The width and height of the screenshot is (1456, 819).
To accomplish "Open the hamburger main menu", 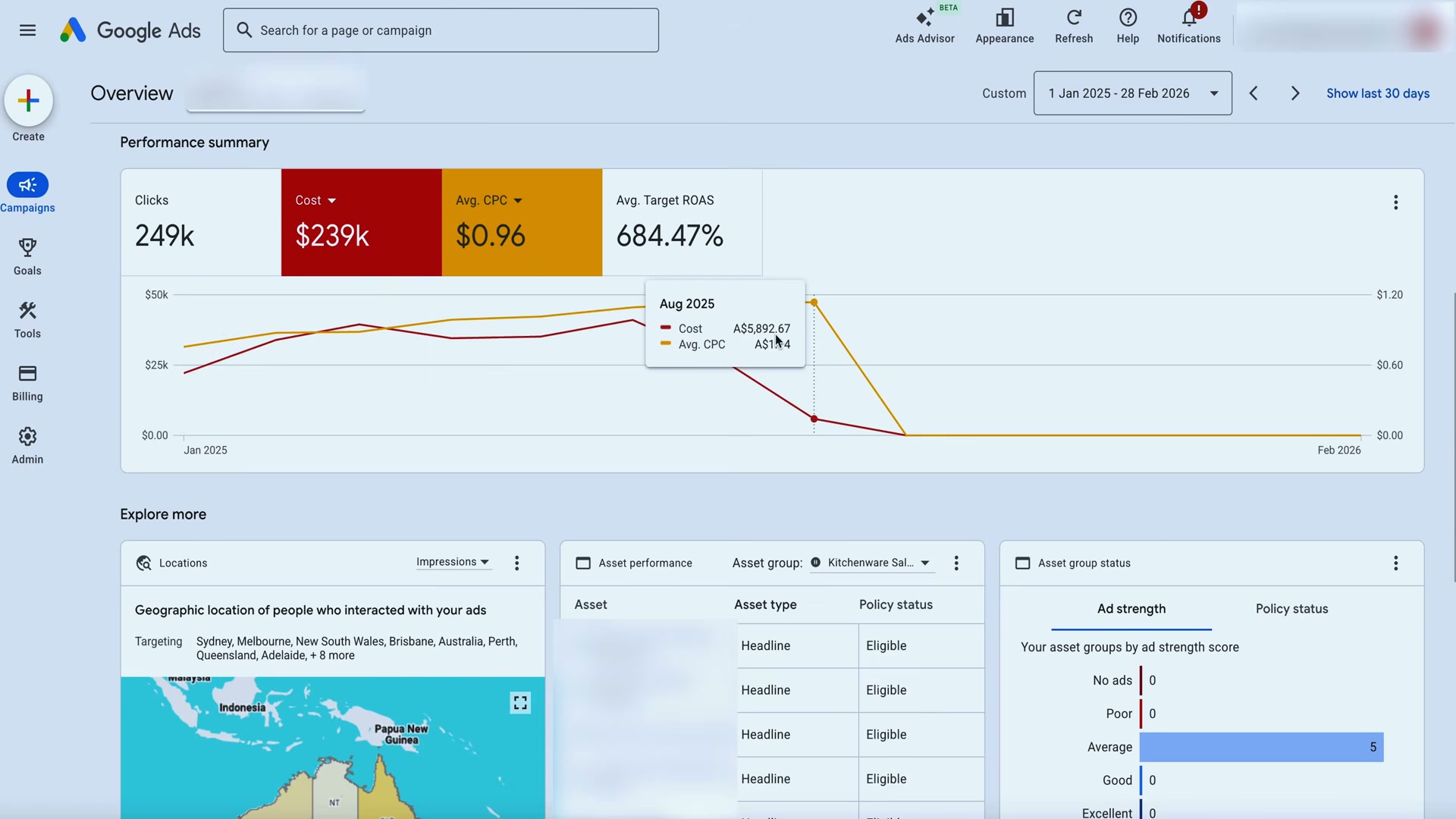I will 27,30.
